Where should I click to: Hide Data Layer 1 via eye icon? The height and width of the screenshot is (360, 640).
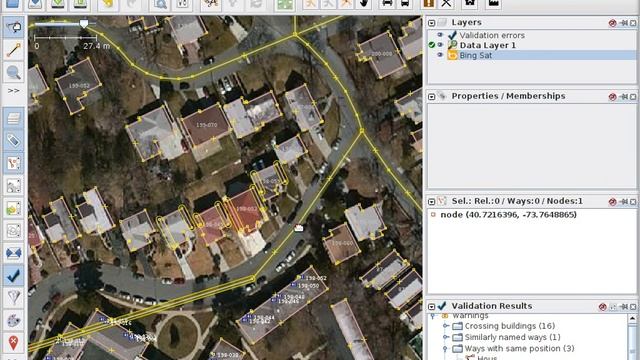tap(440, 45)
